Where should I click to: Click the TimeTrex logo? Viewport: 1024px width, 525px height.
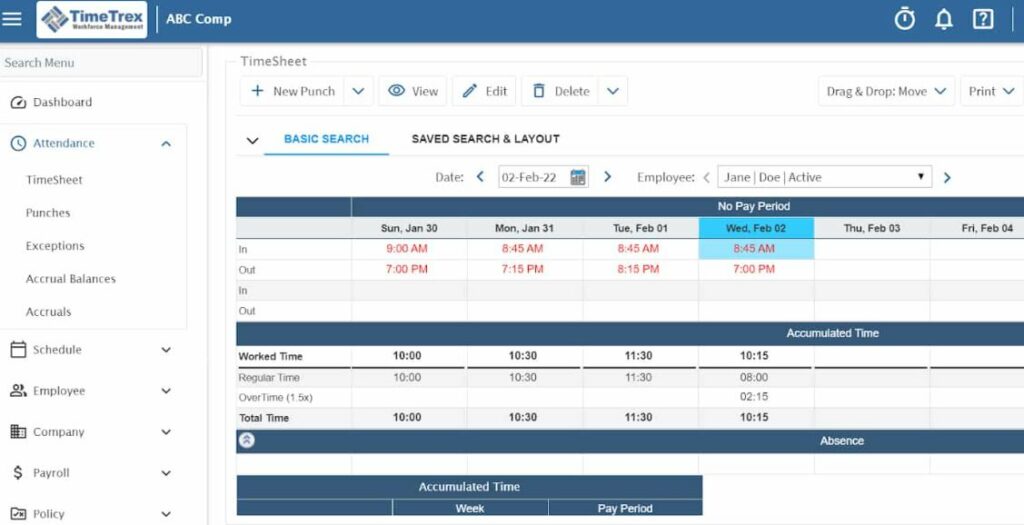coord(91,20)
